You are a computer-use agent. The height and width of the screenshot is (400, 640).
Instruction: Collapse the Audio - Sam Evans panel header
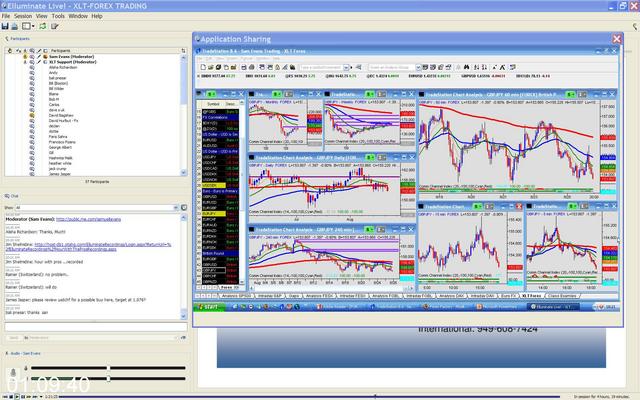coord(7,353)
